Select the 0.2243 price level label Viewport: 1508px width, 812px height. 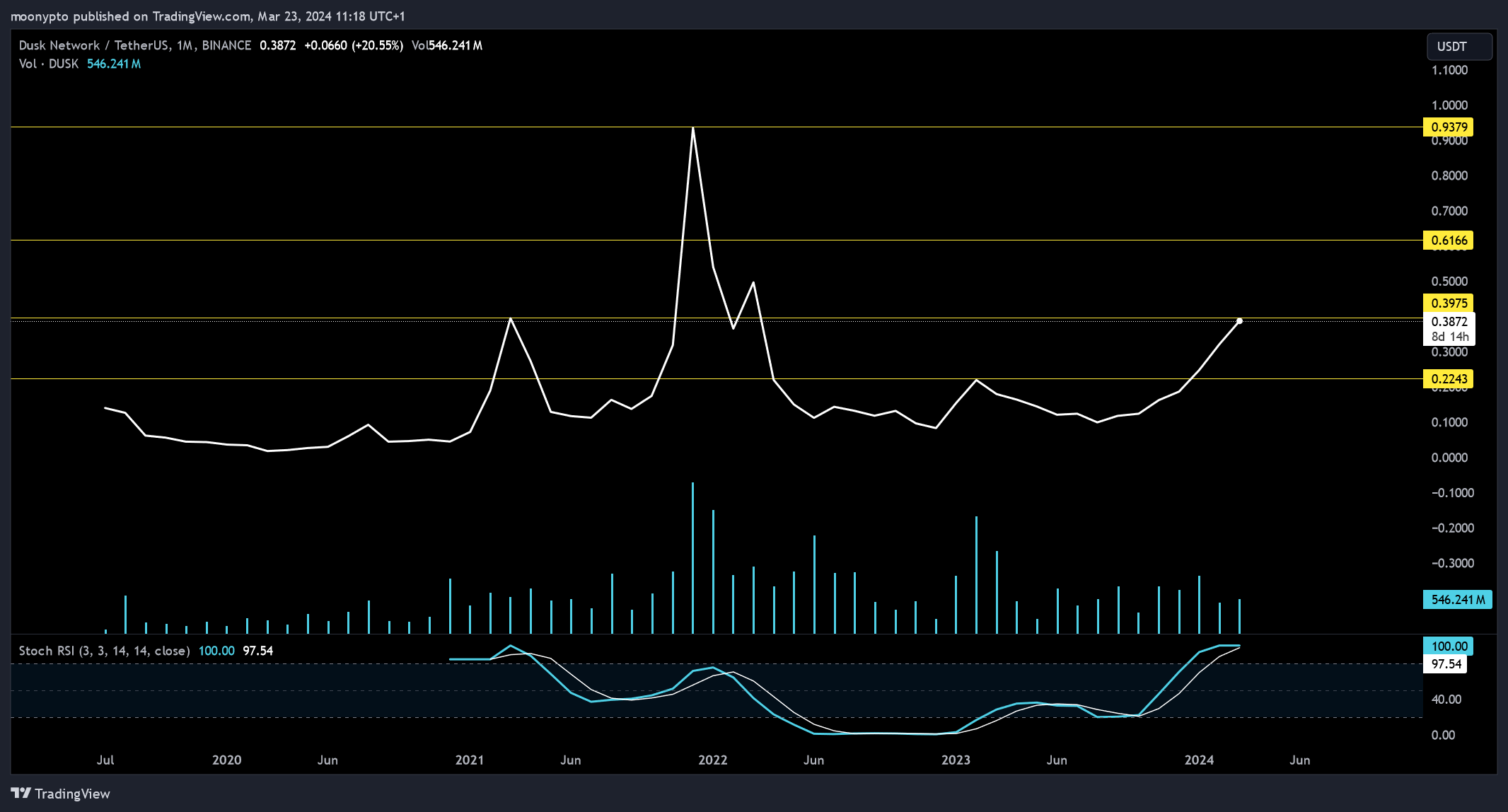[x=1448, y=379]
